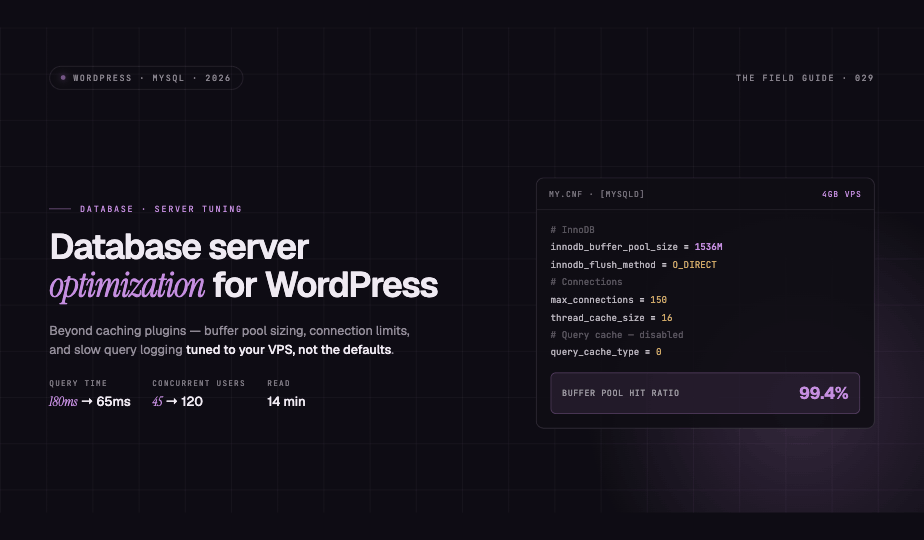The image size is (924, 540).
Task: Click the 4GB VPS tag
Action: point(842,194)
